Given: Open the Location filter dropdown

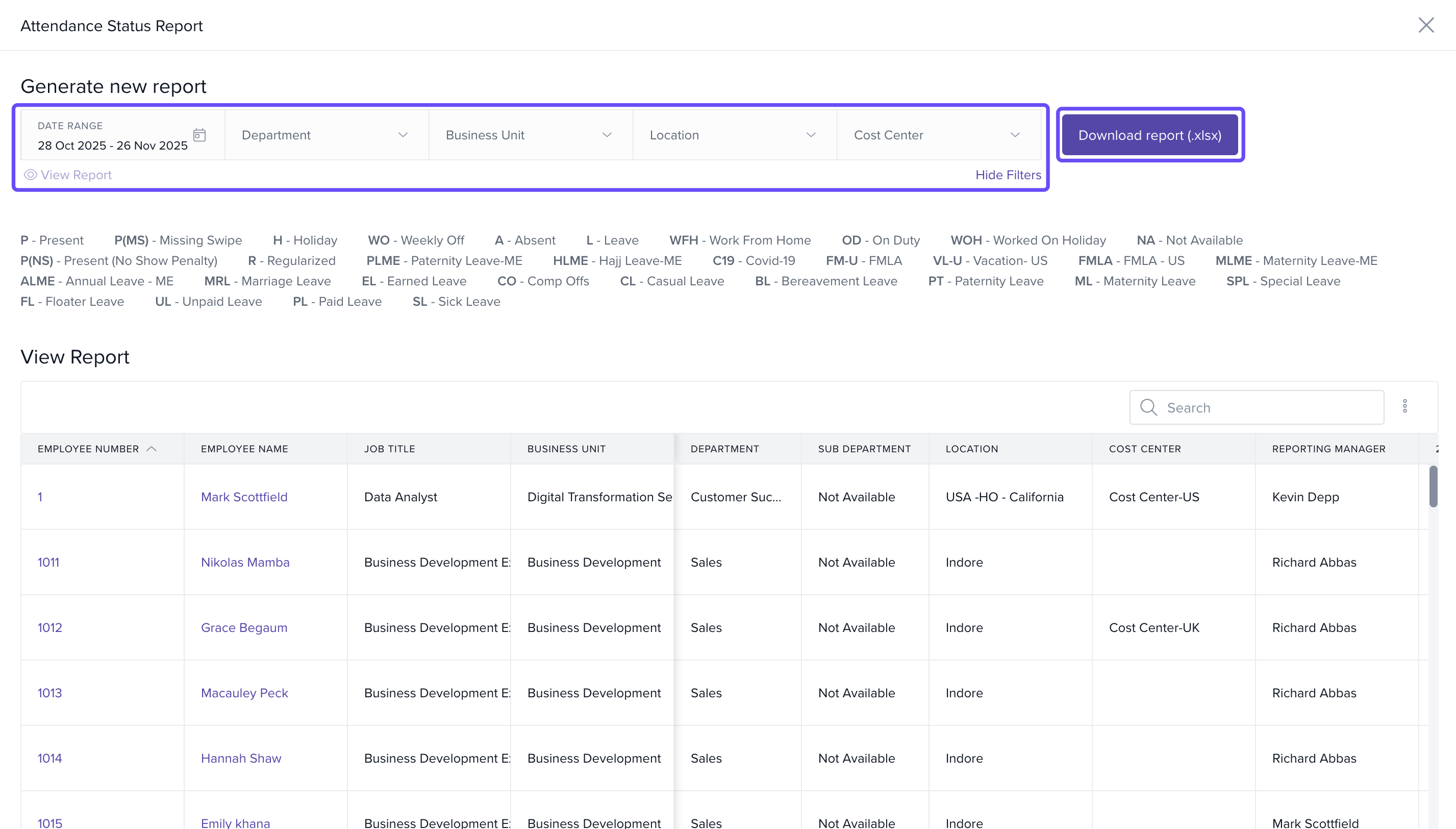Looking at the screenshot, I should [734, 135].
